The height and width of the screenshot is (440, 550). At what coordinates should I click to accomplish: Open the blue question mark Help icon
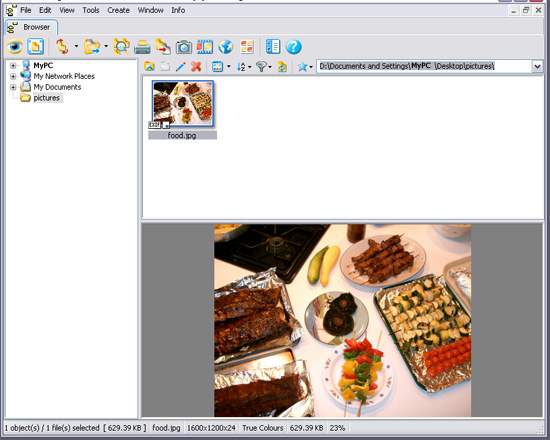pyautogui.click(x=294, y=47)
